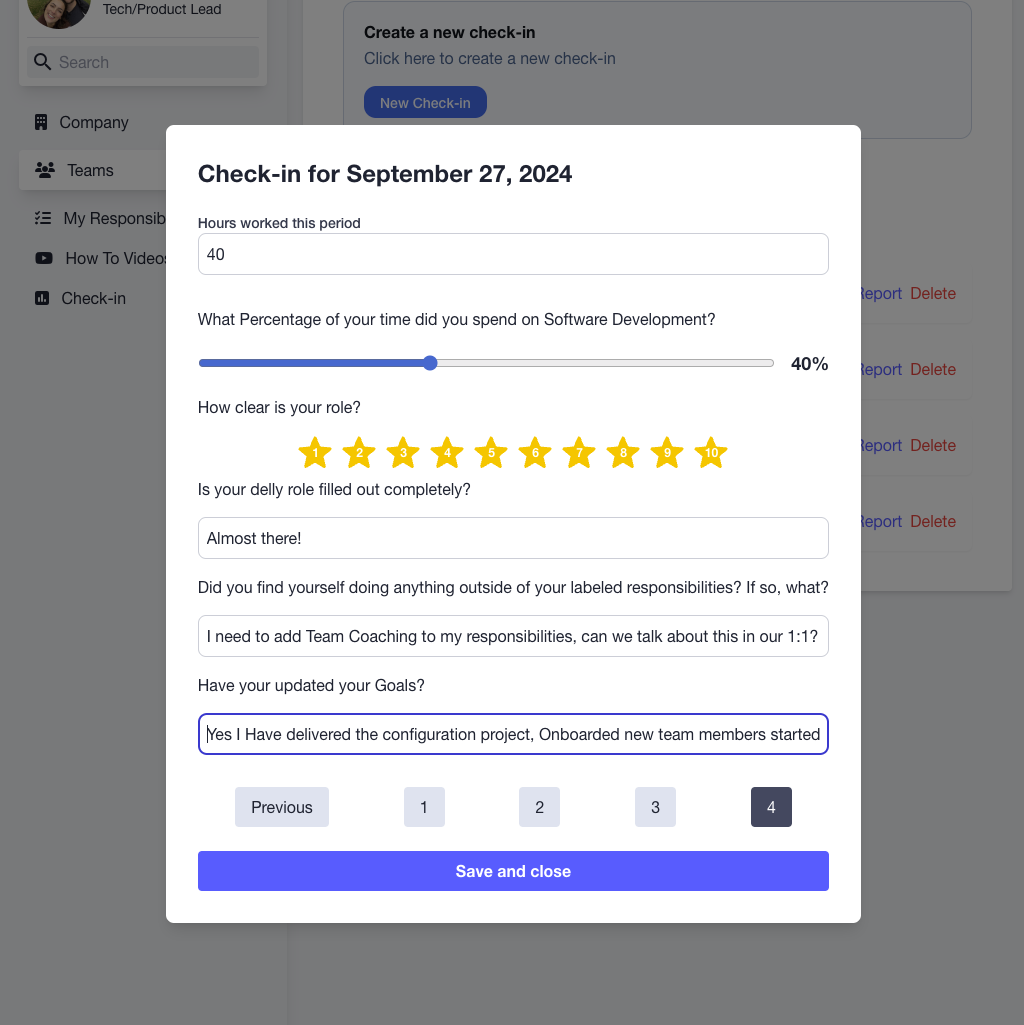Open the How To Videos play icon
Viewport: 1024px width, 1025px height.
(44, 258)
